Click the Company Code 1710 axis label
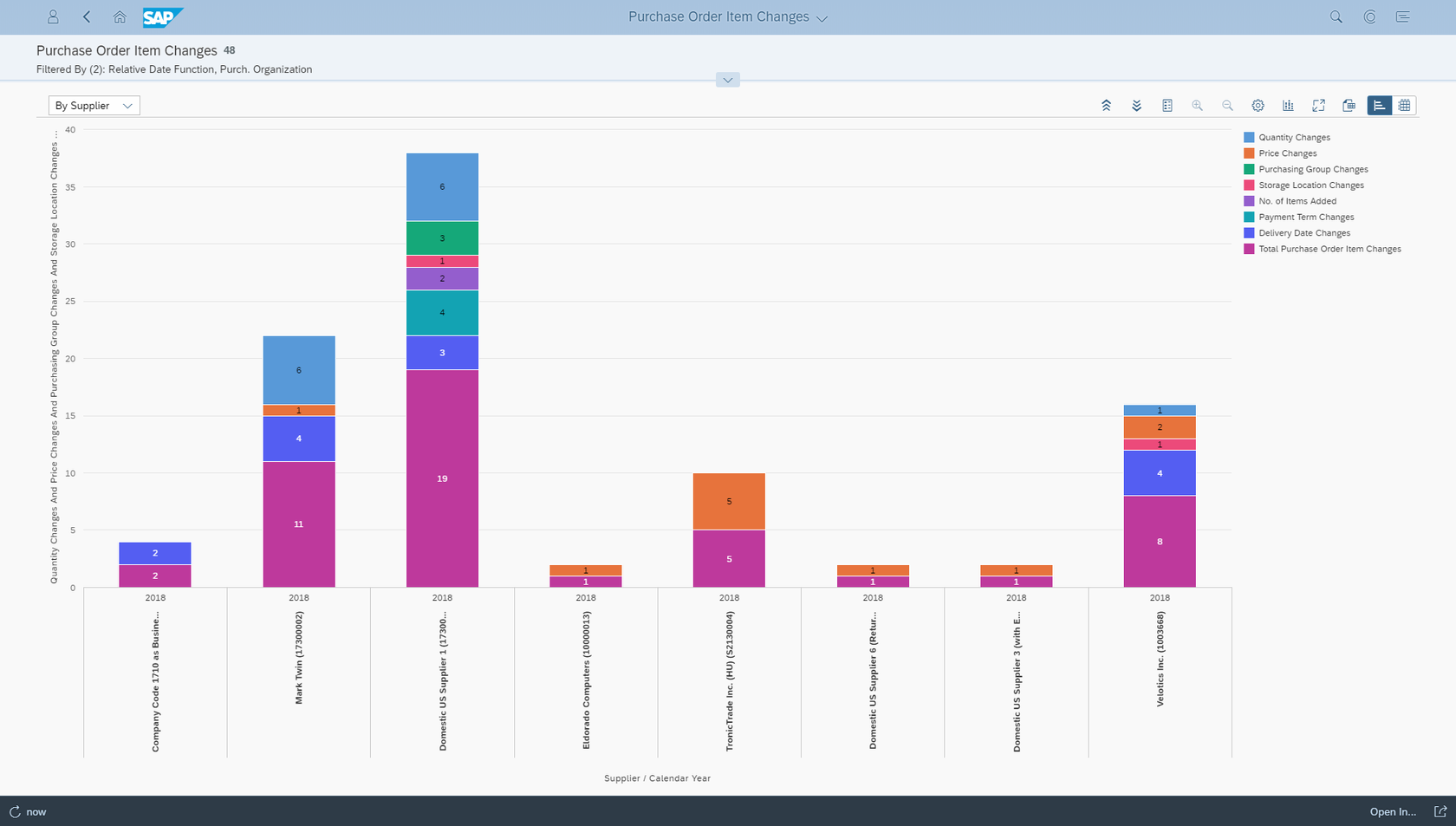 155,681
